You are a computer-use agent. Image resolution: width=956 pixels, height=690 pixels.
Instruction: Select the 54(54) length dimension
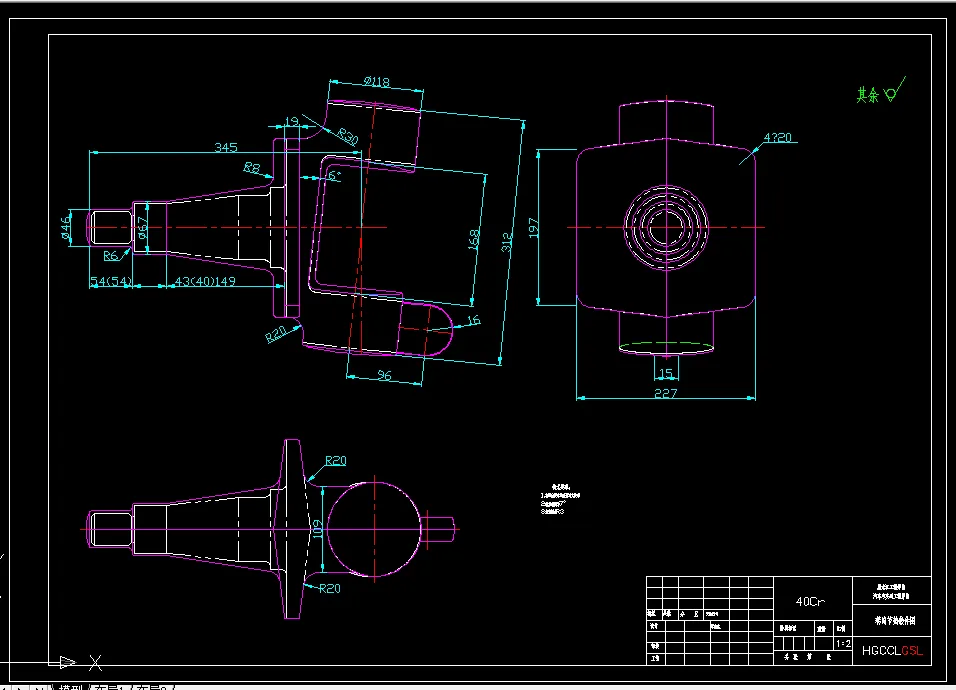pos(111,281)
